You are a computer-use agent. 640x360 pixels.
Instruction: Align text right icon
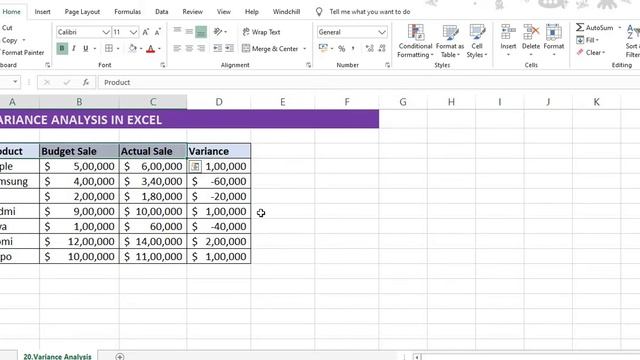click(x=201, y=49)
